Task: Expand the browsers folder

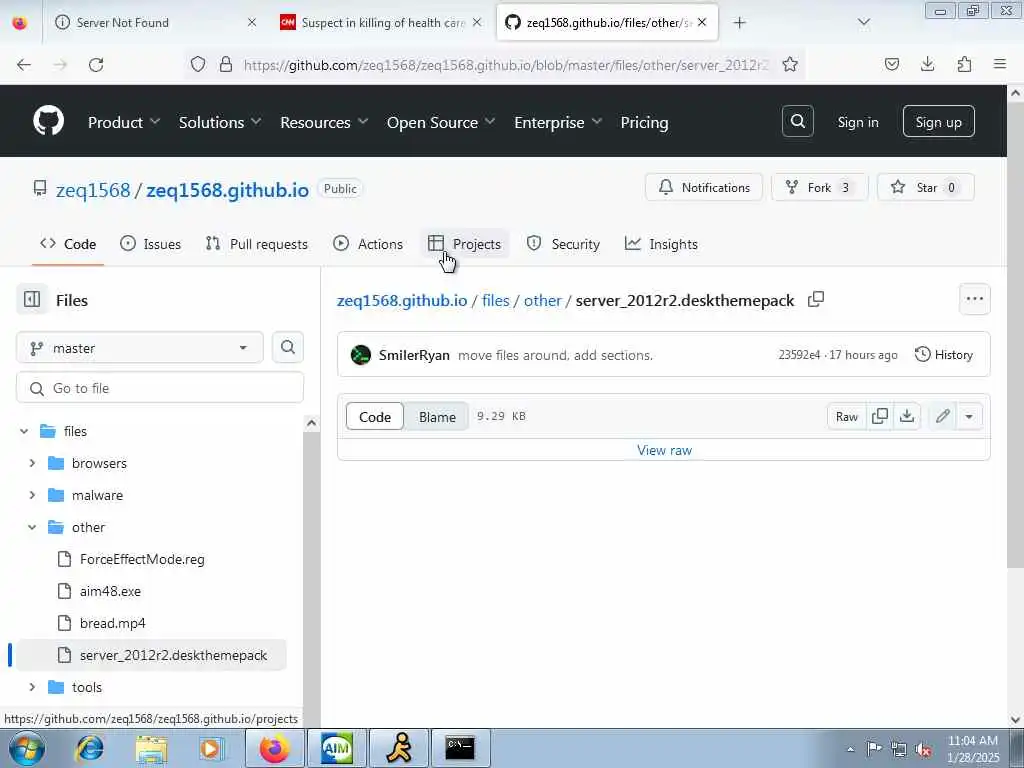Action: pyautogui.click(x=32, y=463)
